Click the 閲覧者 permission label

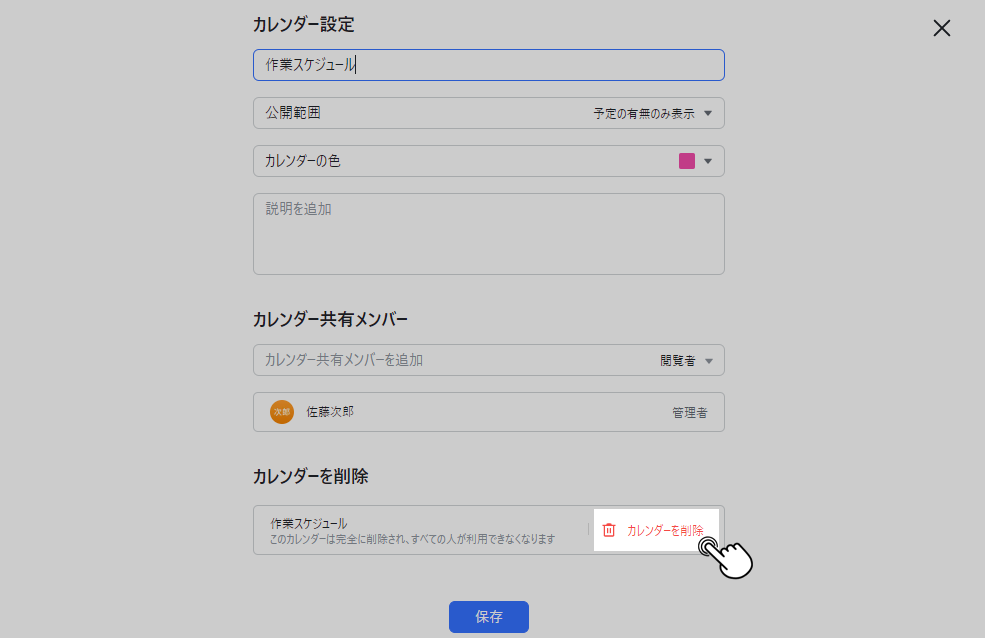pyautogui.click(x=677, y=361)
